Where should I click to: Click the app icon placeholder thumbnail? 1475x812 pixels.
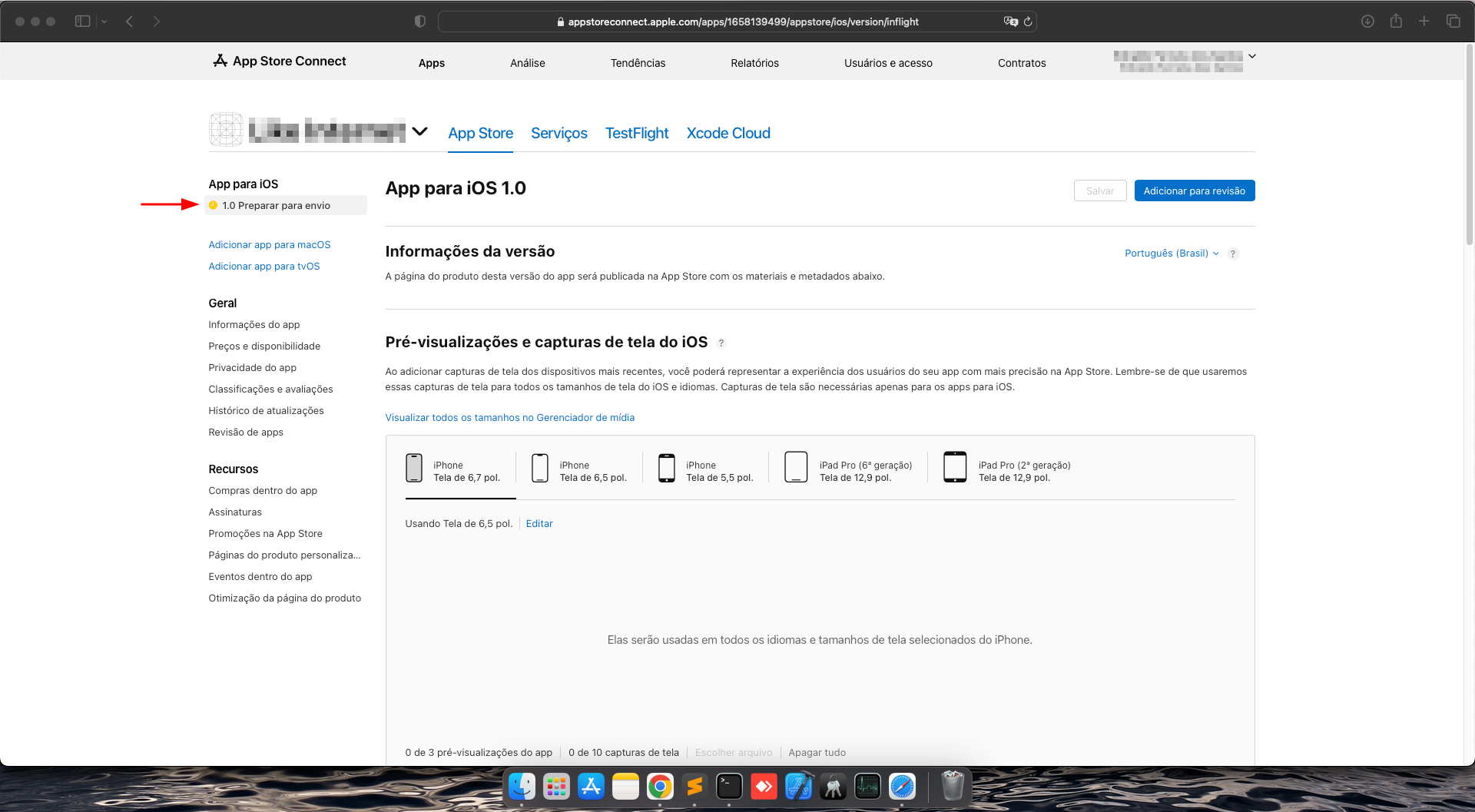pos(226,130)
